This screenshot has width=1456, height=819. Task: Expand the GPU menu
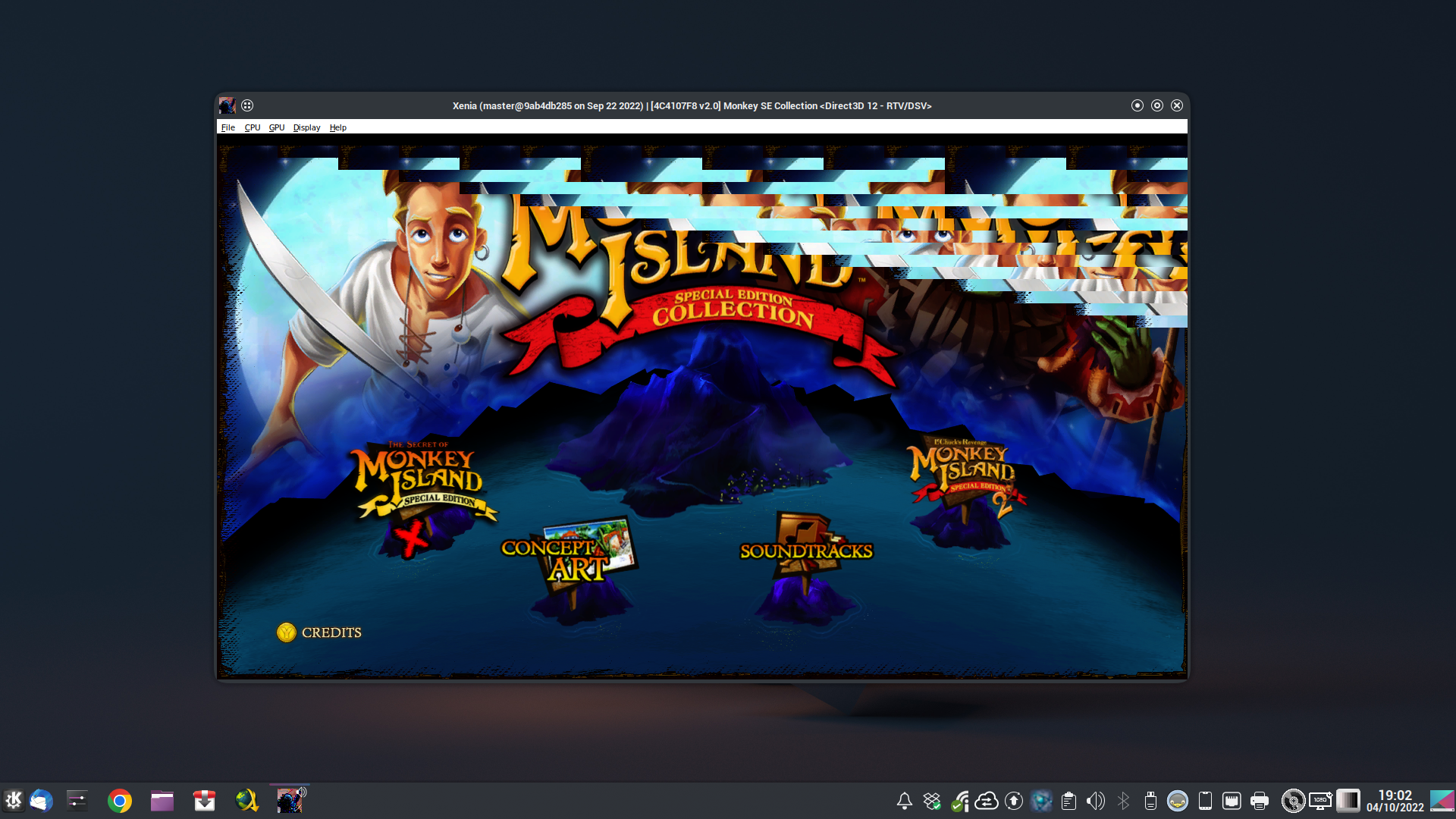coord(277,127)
